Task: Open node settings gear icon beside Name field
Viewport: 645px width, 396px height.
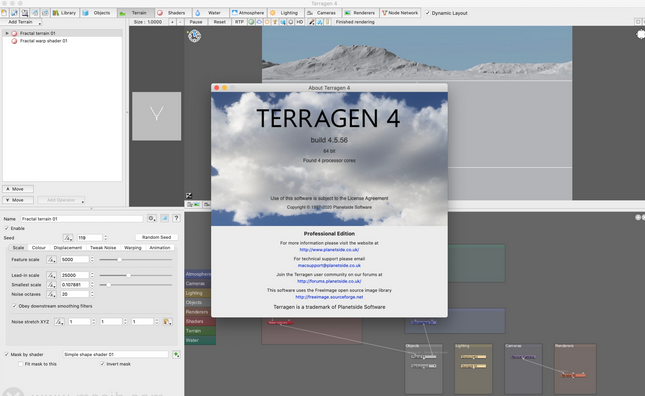Action: click(152, 218)
